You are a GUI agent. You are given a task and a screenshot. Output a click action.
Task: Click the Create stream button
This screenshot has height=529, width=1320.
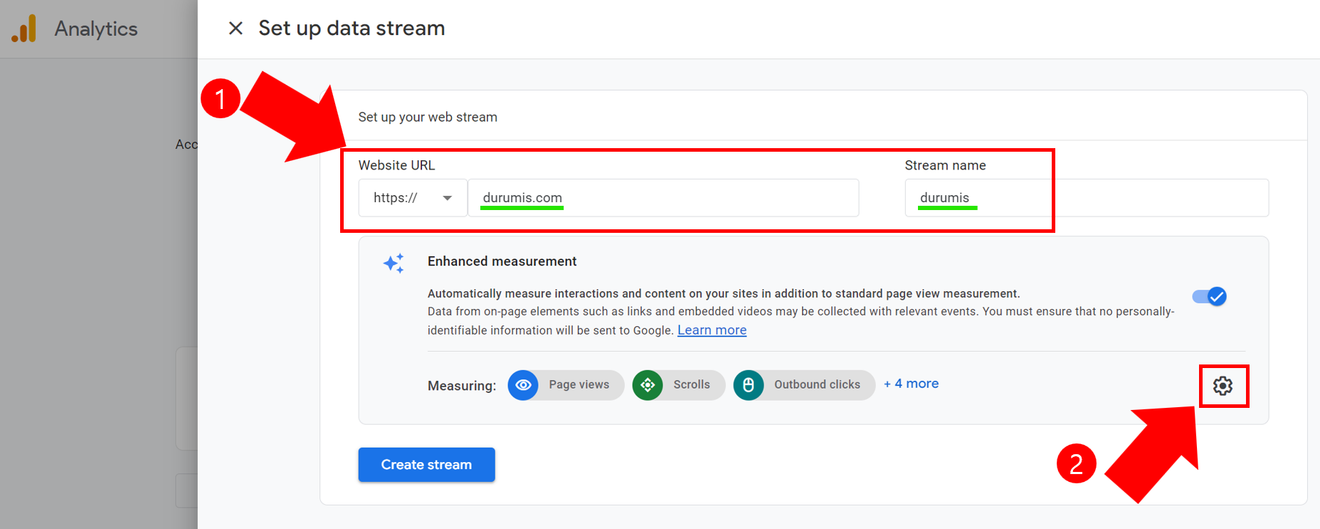[x=427, y=464]
